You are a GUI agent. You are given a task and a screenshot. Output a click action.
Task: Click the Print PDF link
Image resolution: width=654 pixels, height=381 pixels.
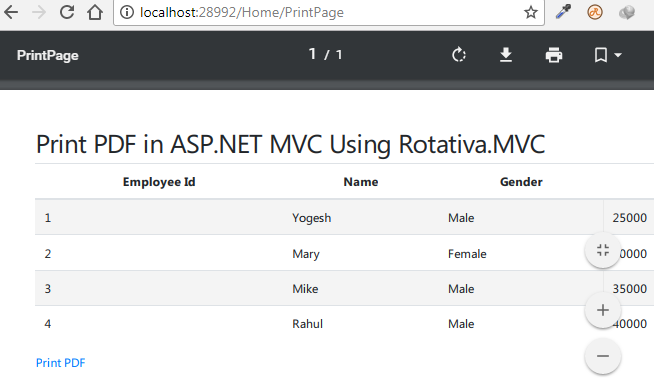tap(60, 363)
